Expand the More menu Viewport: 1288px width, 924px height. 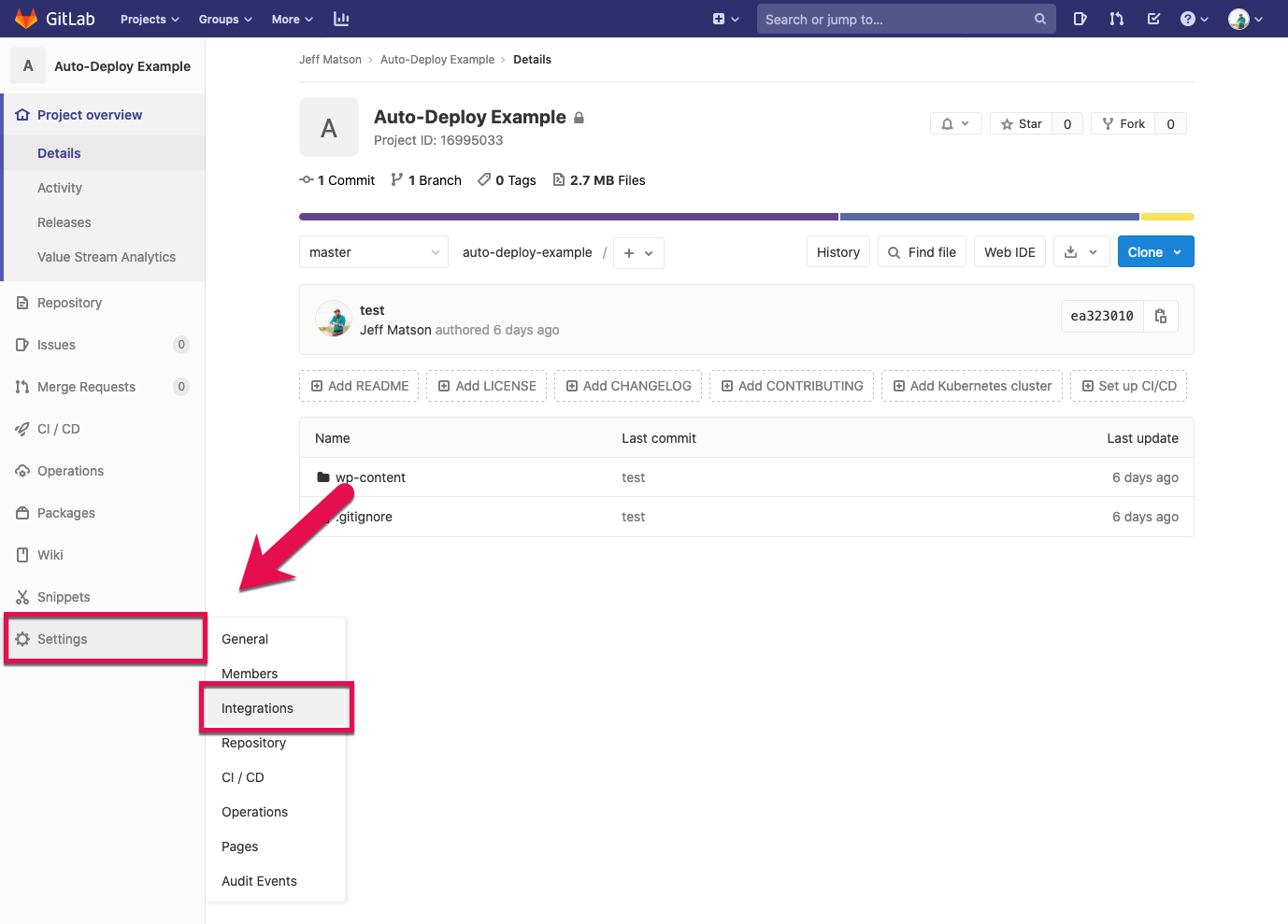tap(293, 19)
